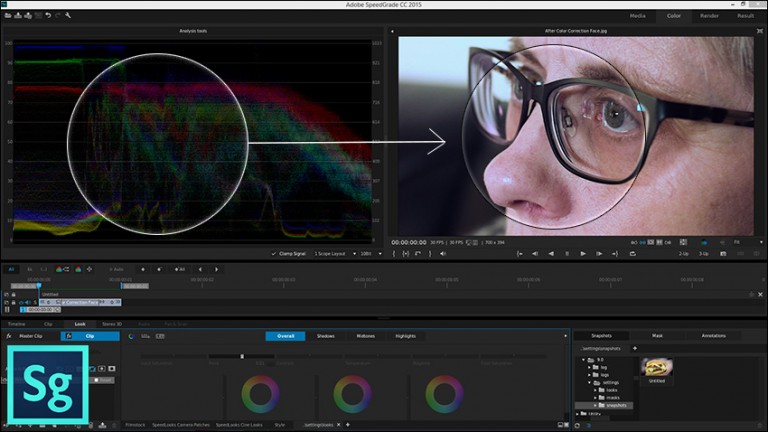The width and height of the screenshot is (768, 432).
Task: Select the 3-Up view button
Action: pos(703,254)
